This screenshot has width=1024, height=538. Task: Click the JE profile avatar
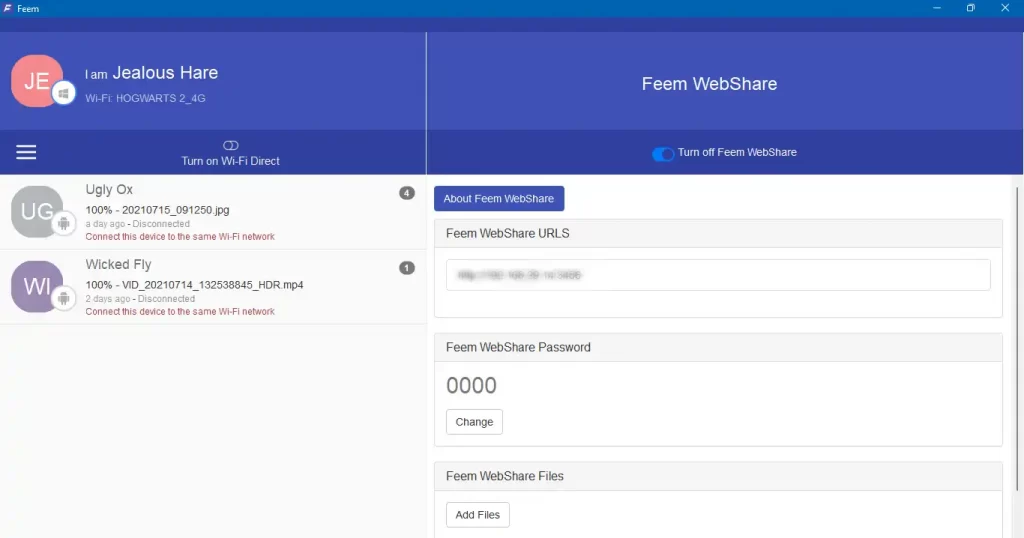coord(35,80)
